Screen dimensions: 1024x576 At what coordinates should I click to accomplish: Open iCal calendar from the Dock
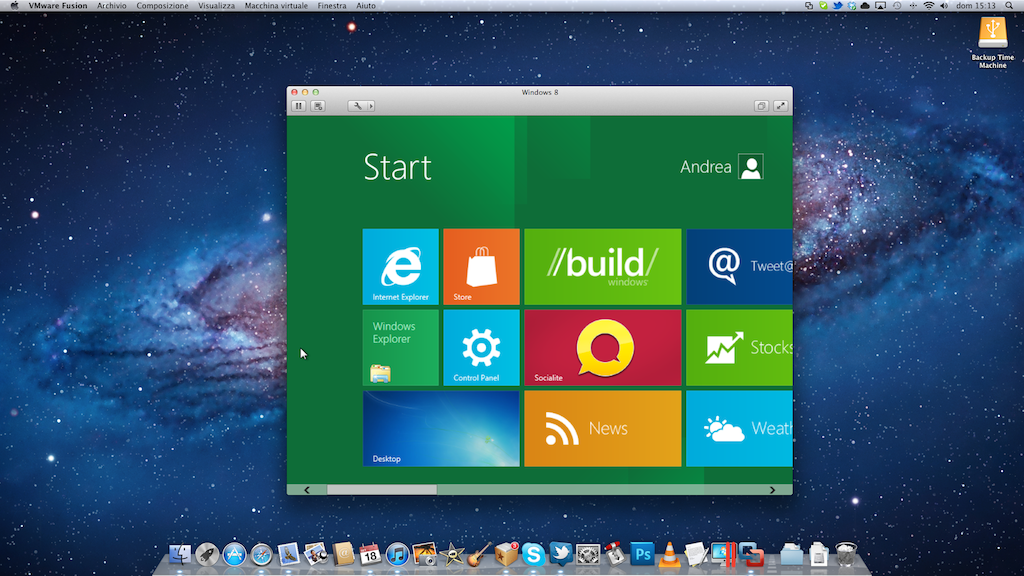[x=370, y=554]
